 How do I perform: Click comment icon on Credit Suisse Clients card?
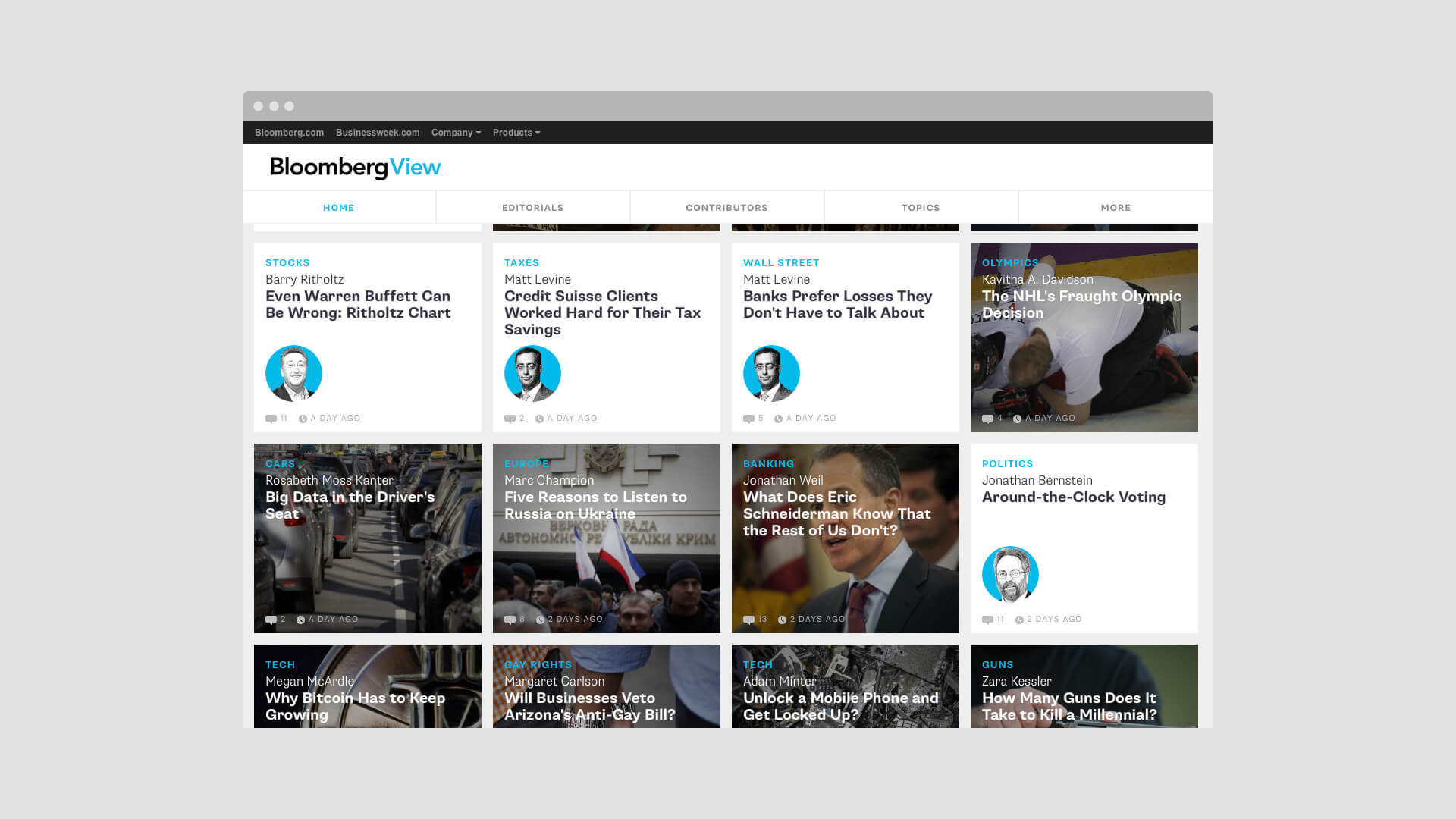click(510, 419)
